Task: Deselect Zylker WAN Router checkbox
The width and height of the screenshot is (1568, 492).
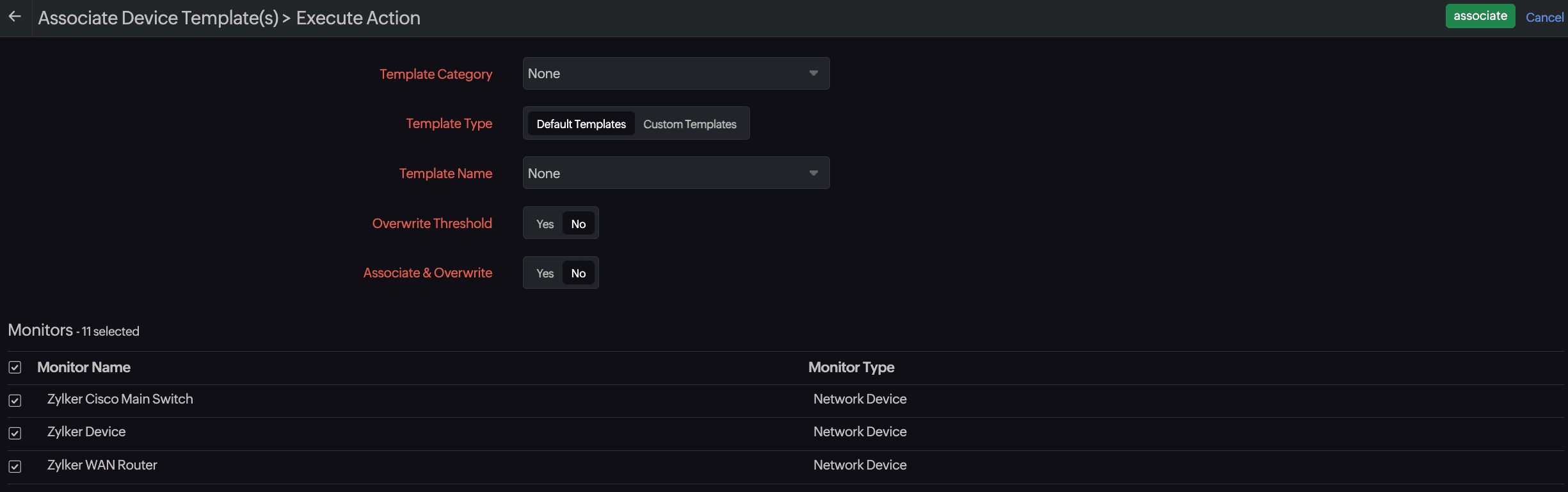Action: coord(15,466)
